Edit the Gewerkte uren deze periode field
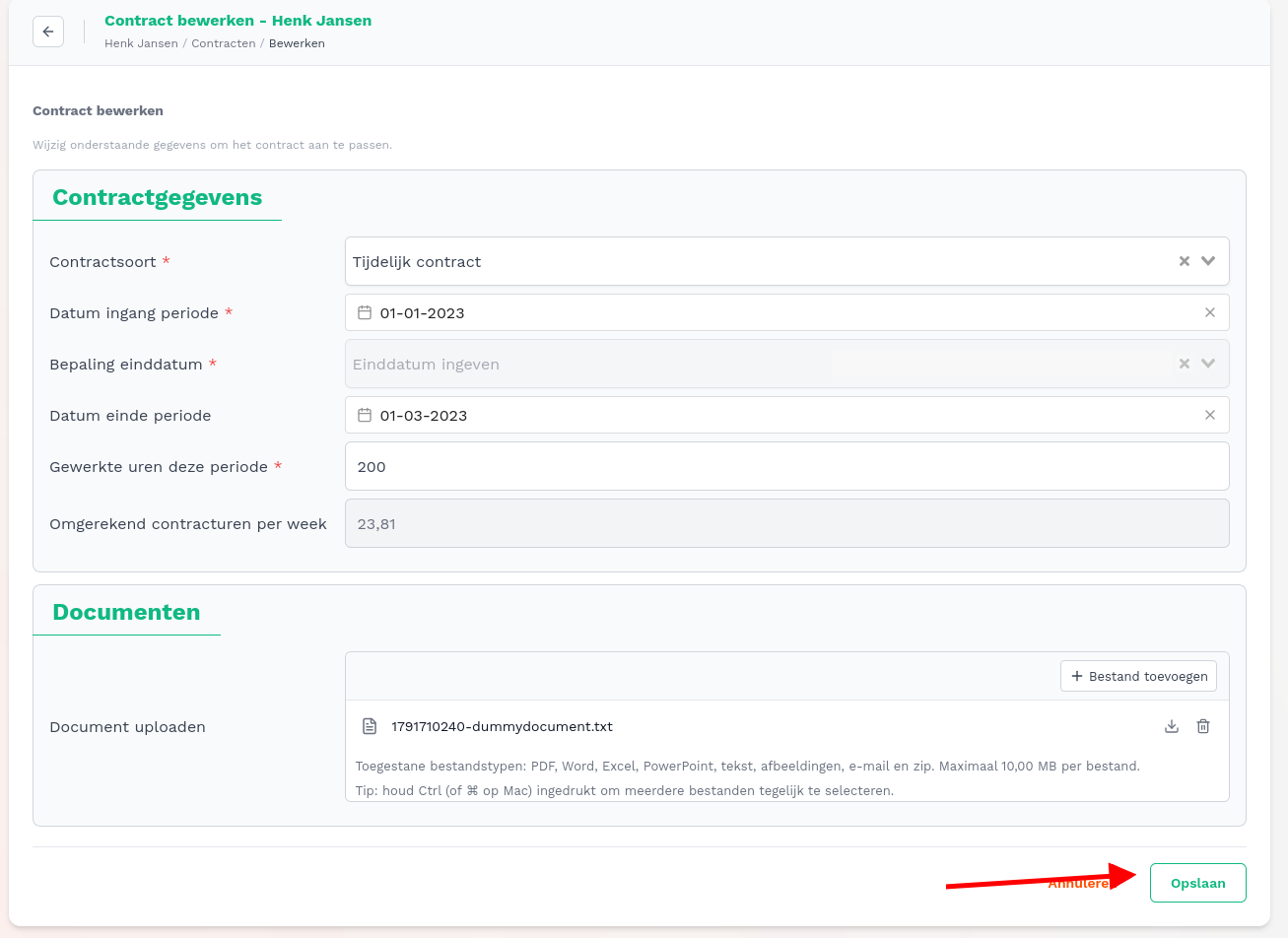 coord(786,466)
